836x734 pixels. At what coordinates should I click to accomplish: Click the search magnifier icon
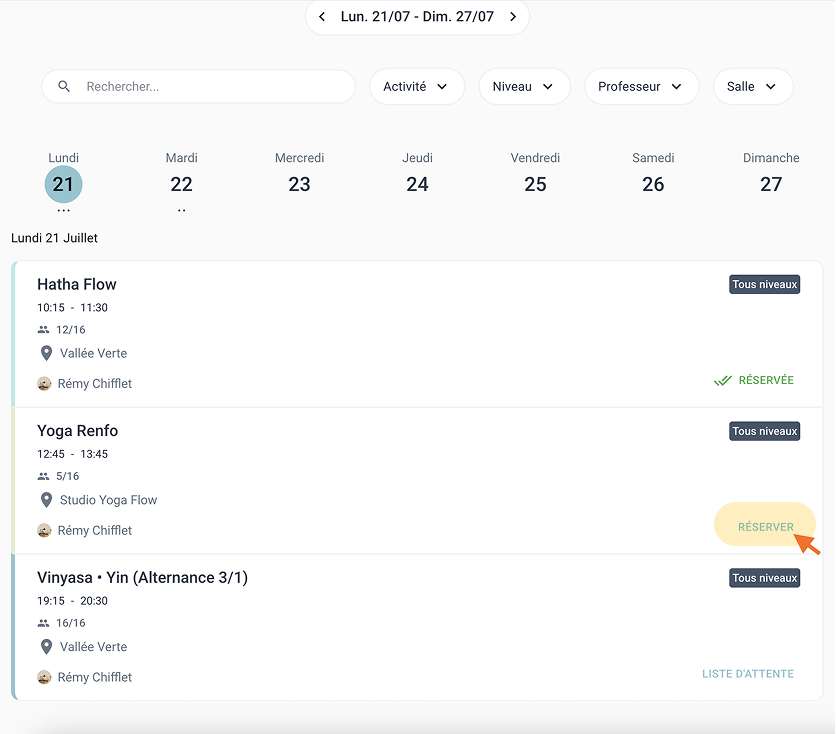(x=64, y=86)
